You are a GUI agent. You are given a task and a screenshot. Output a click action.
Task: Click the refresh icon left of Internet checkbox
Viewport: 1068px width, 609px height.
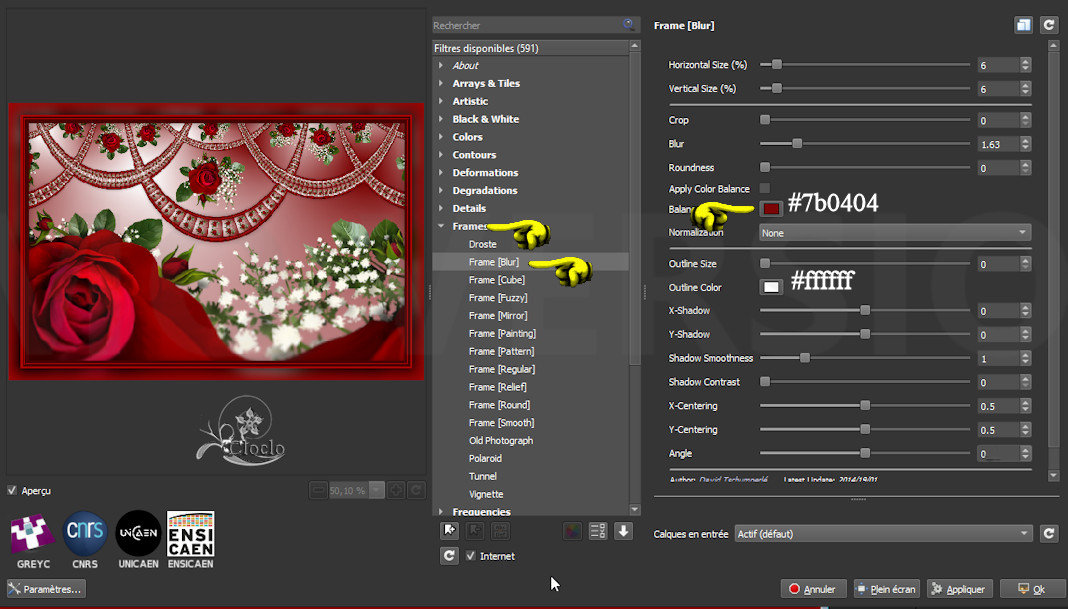450,556
